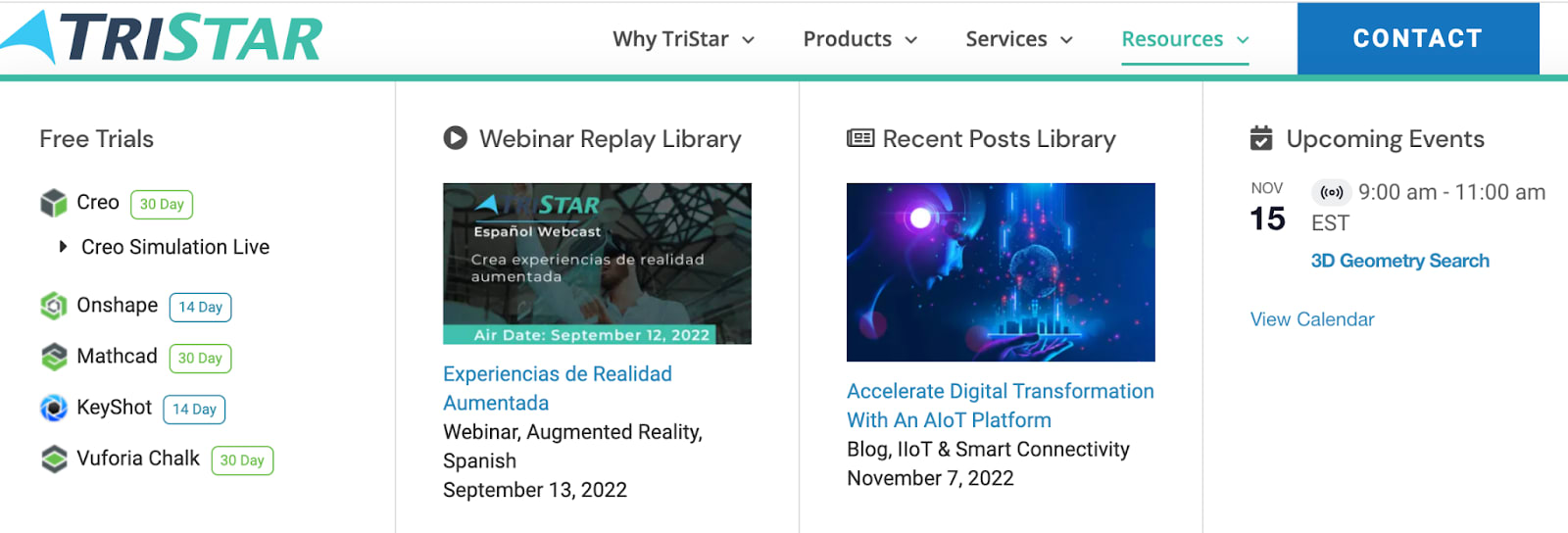This screenshot has width=1568, height=533.
Task: Click the Upcoming Events calendar icon
Action: point(1261,138)
